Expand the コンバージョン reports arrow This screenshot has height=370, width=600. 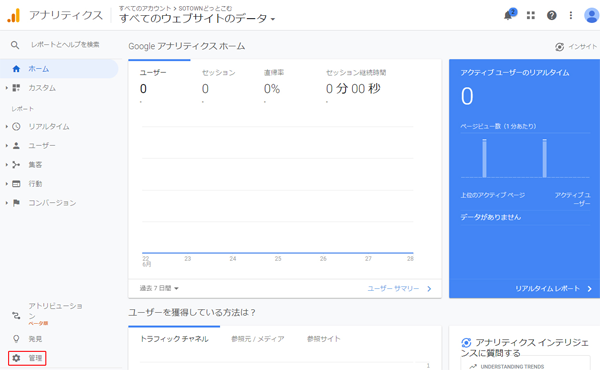click(x=7, y=203)
